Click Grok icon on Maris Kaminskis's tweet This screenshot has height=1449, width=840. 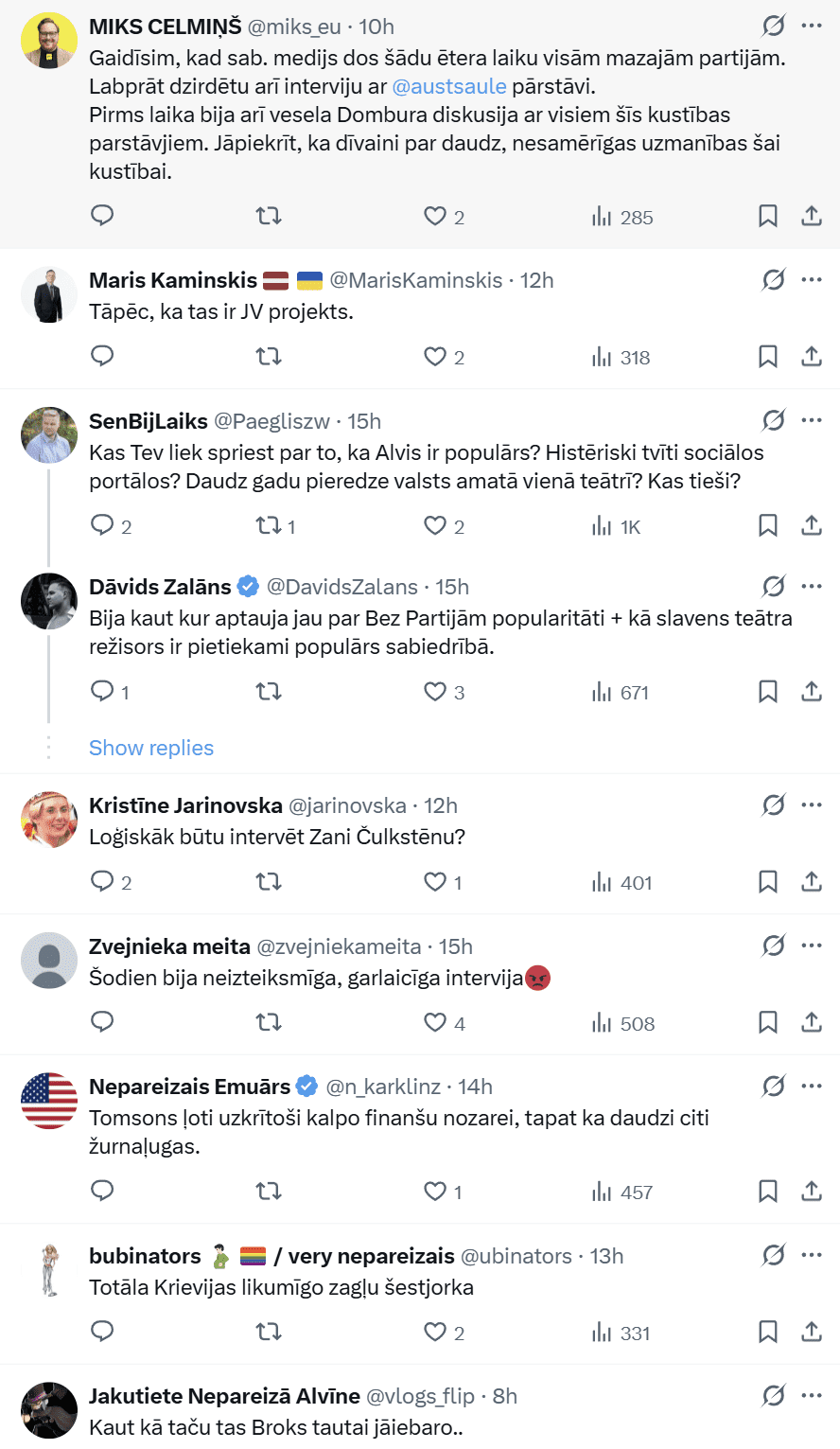point(774,279)
